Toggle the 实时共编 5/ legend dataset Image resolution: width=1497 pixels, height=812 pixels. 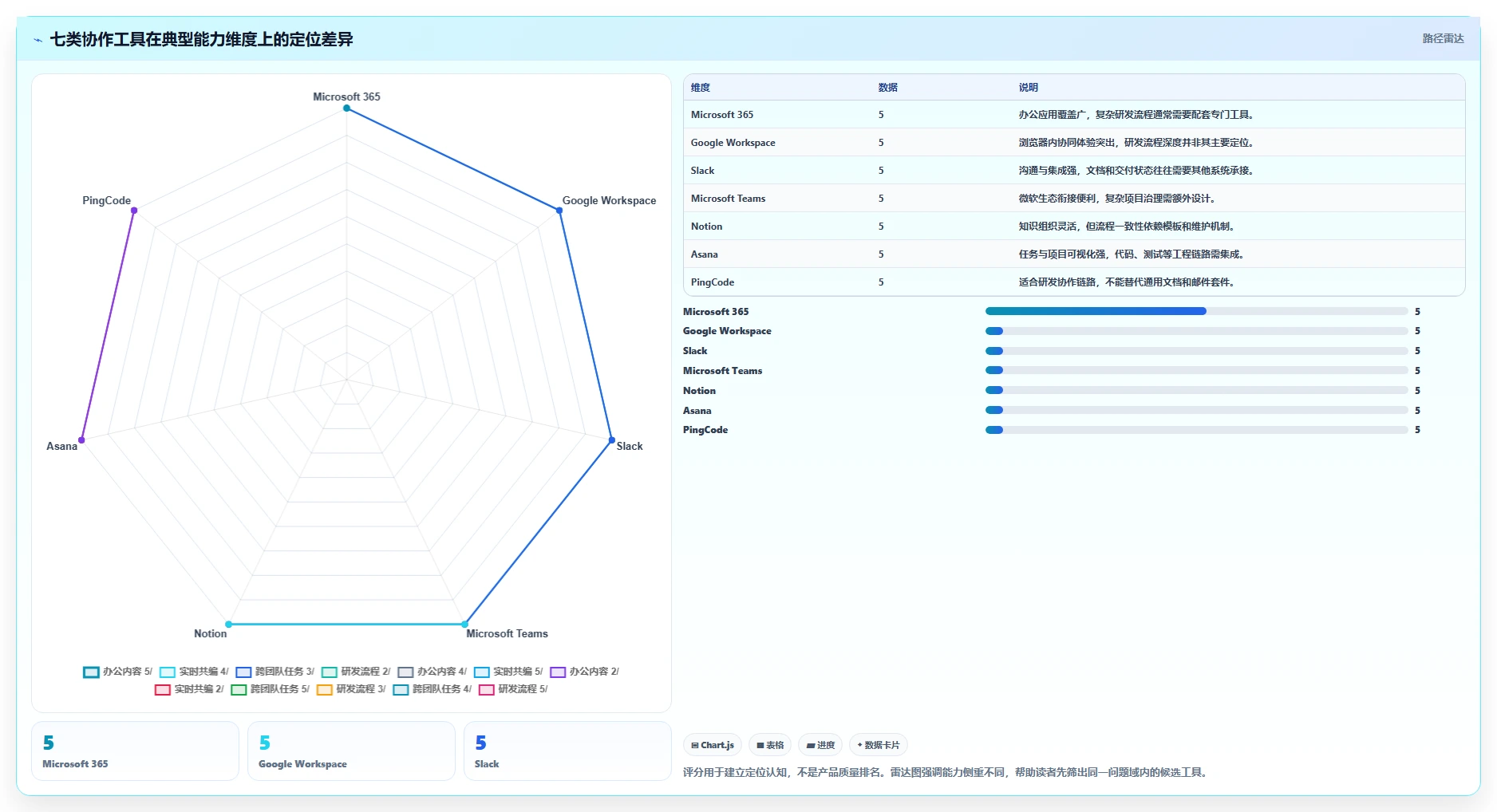tap(508, 672)
